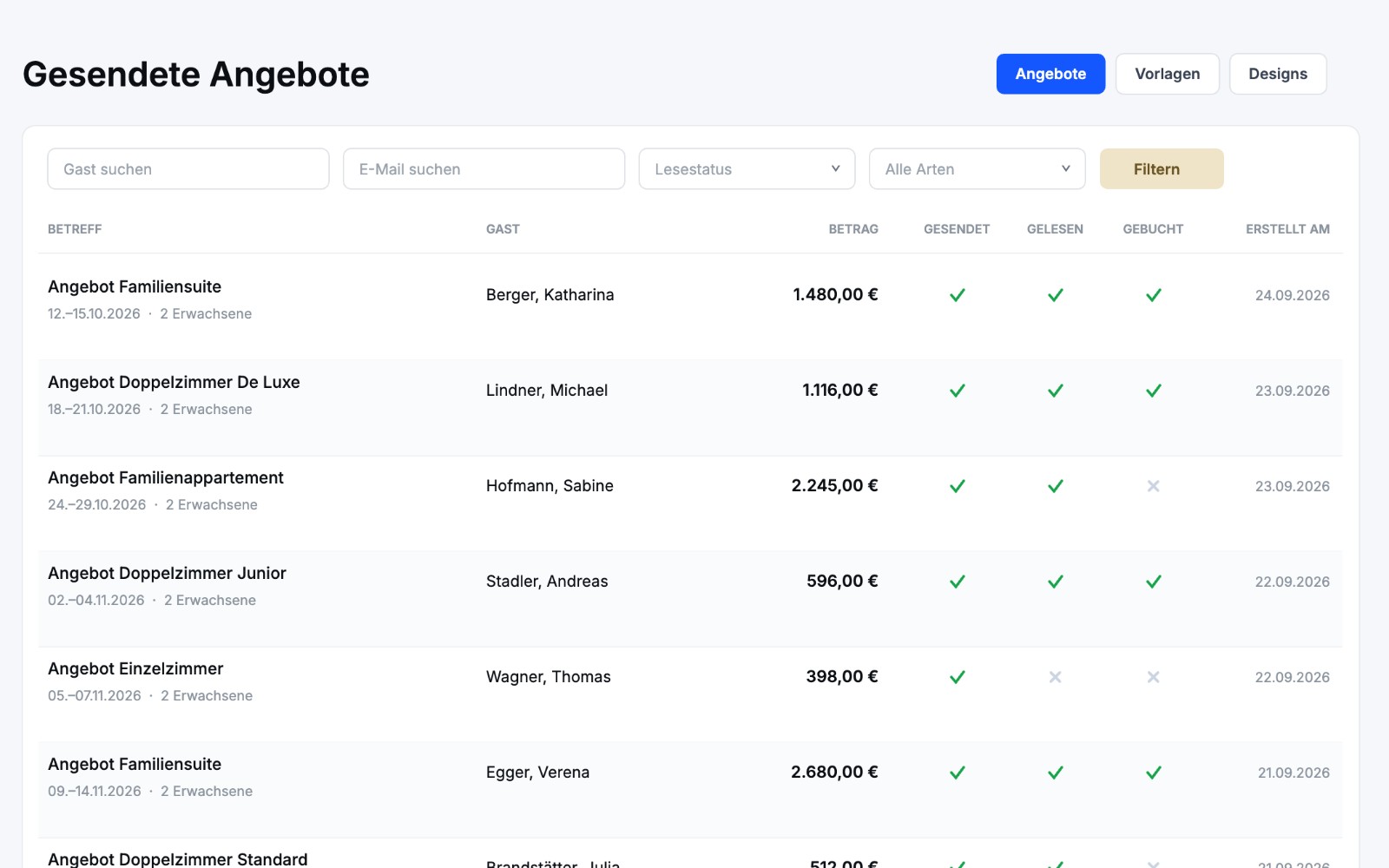
Task: Click the Filtern button
Action: point(1162,168)
